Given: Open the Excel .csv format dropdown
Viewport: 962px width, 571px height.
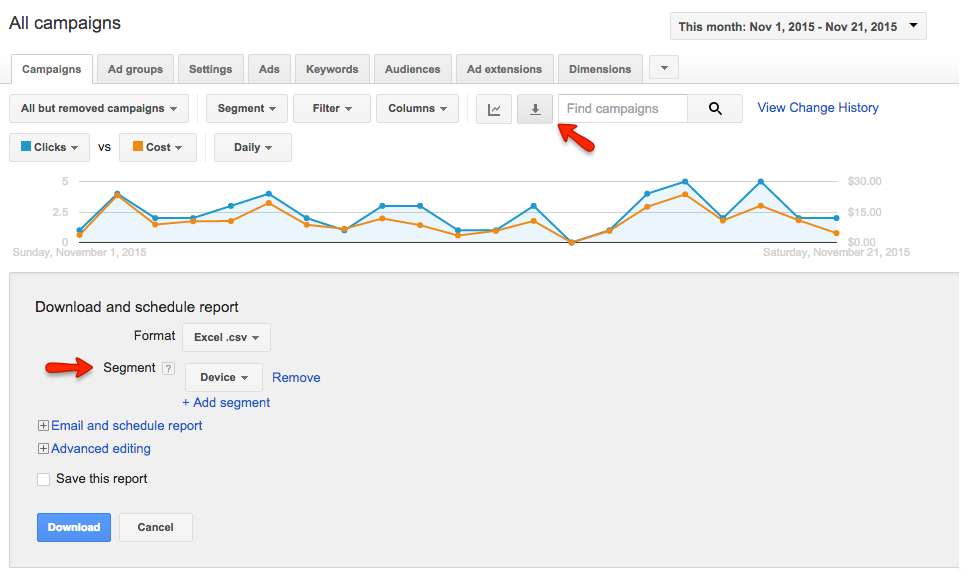Looking at the screenshot, I should [226, 338].
